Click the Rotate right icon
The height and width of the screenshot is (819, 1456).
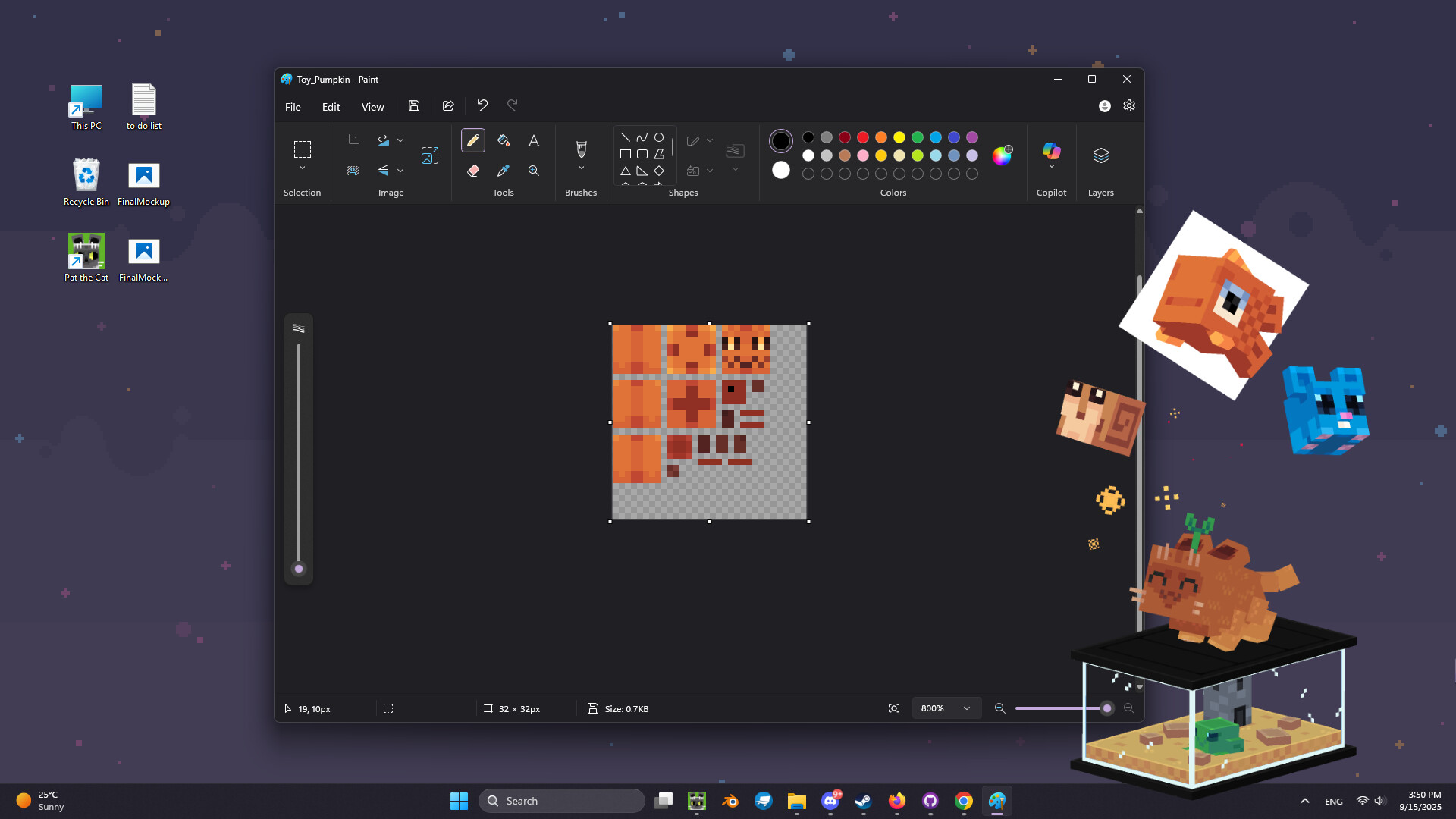[x=384, y=140]
